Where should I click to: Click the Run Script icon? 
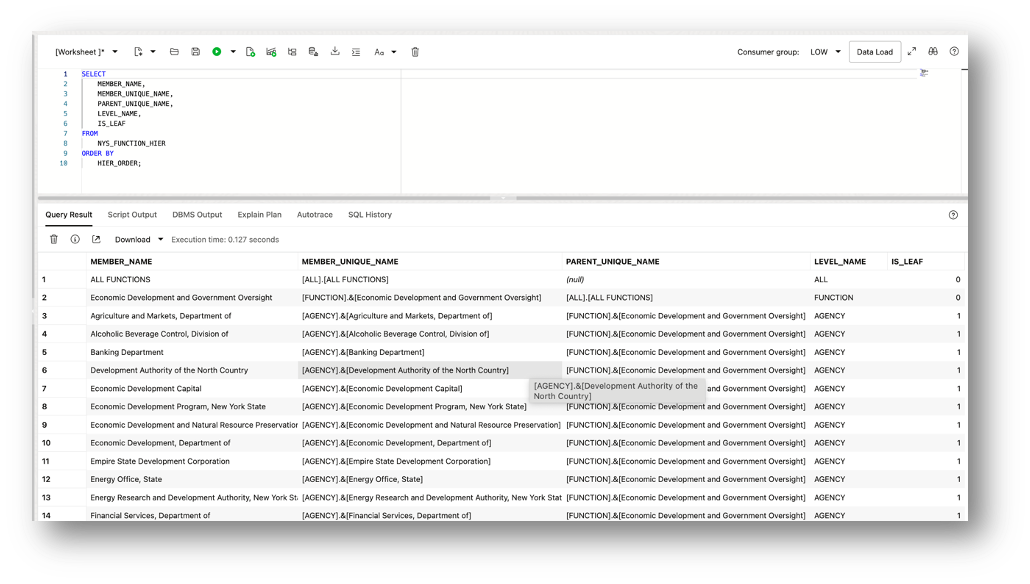(250, 52)
